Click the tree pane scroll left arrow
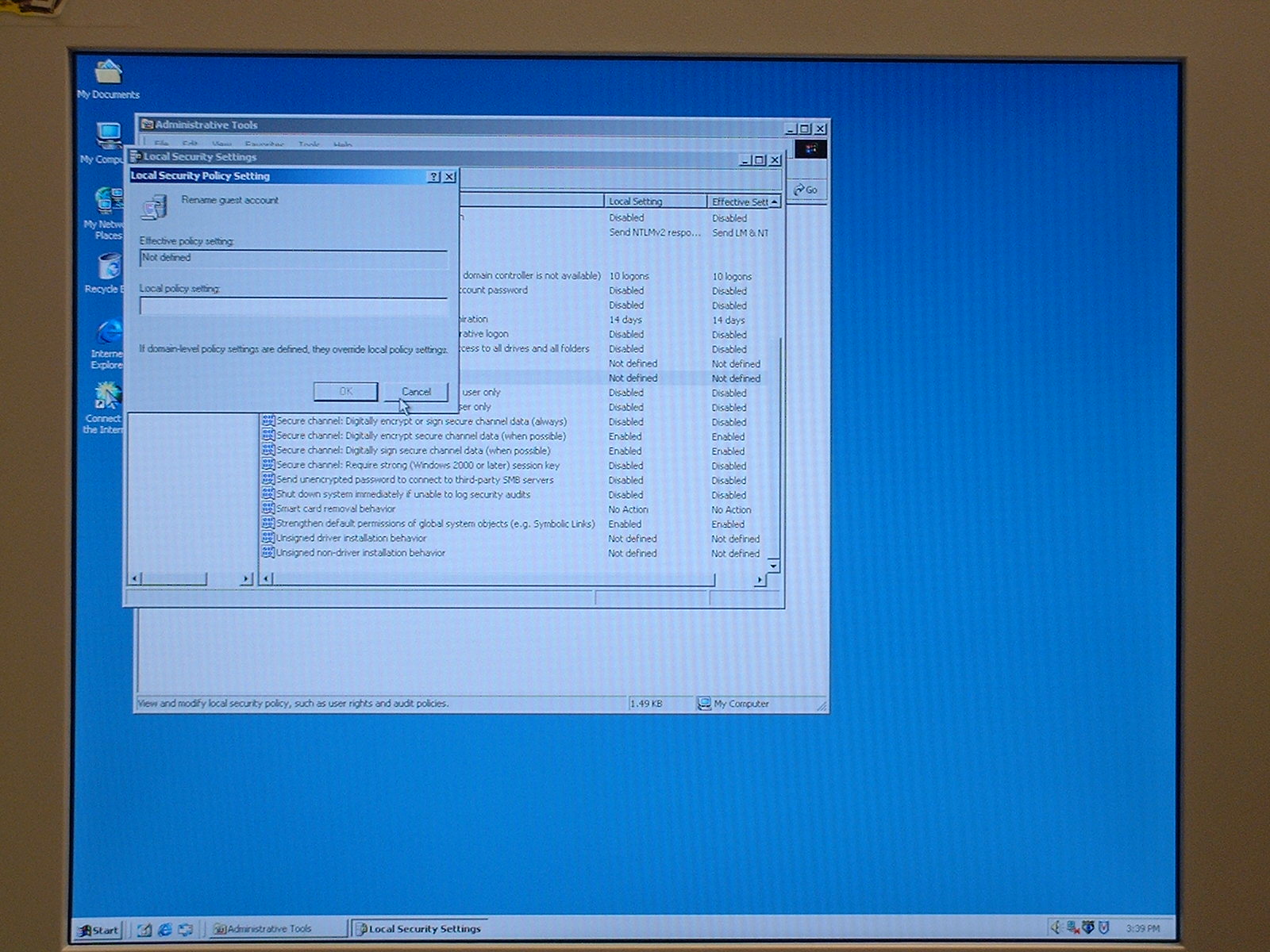The height and width of the screenshot is (952, 1270). point(135,579)
